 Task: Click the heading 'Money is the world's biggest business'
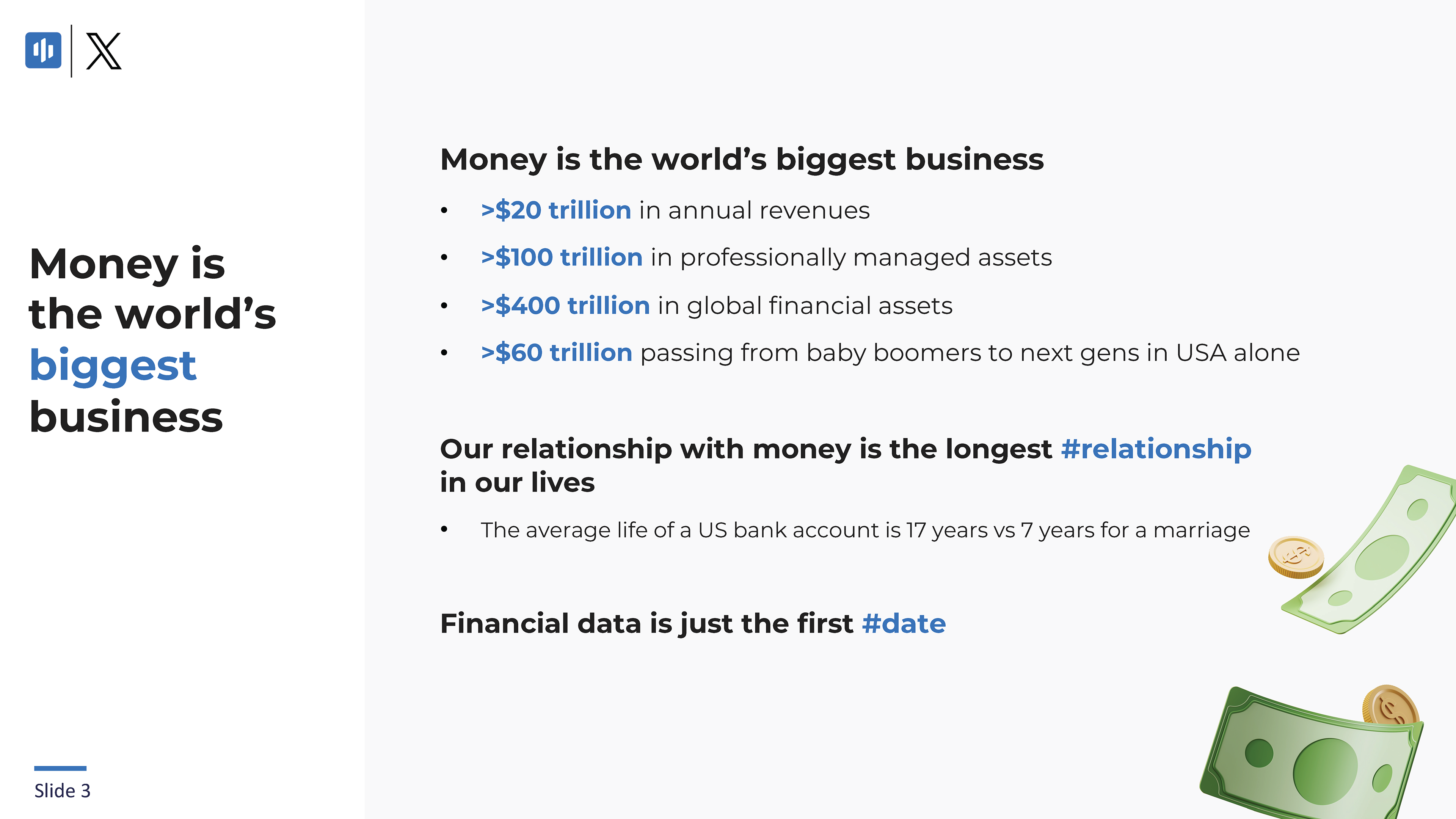742,159
